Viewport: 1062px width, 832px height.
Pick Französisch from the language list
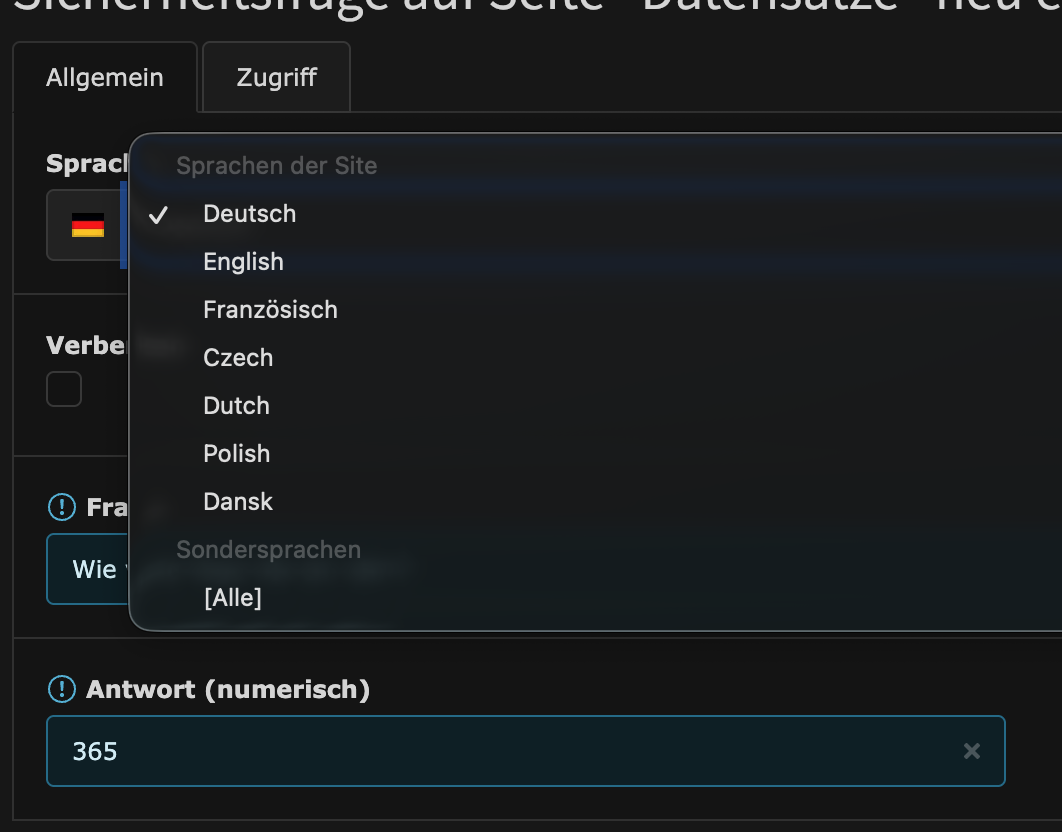tap(270, 310)
